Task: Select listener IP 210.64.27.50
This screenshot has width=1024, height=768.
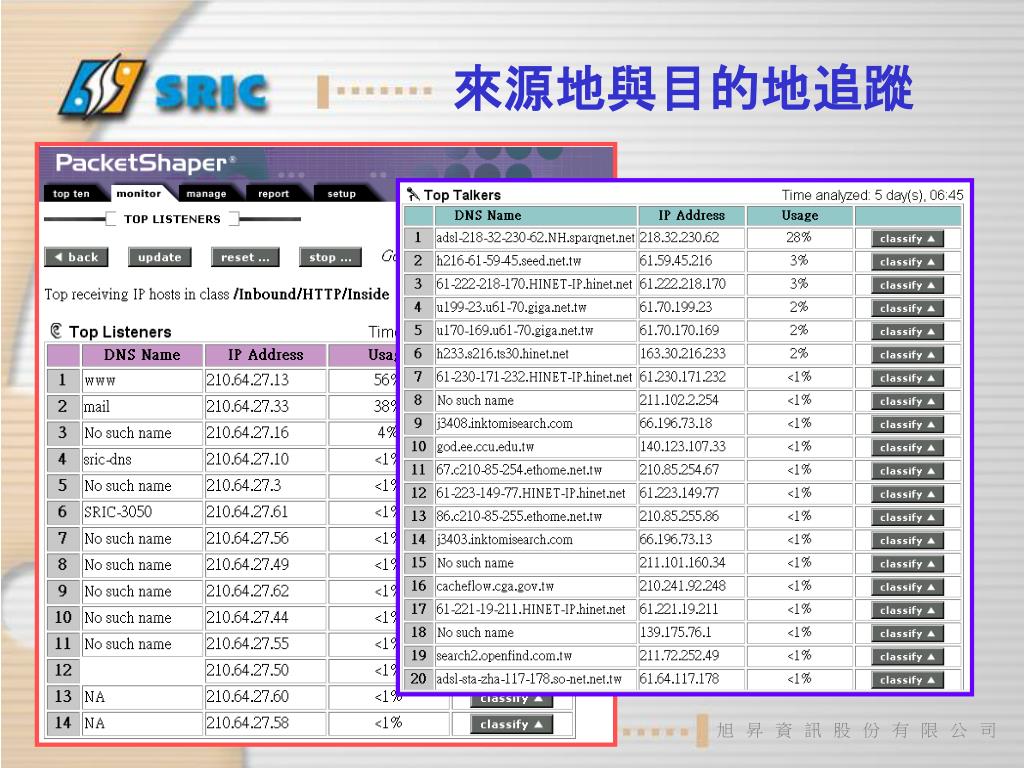Action: [x=248, y=670]
